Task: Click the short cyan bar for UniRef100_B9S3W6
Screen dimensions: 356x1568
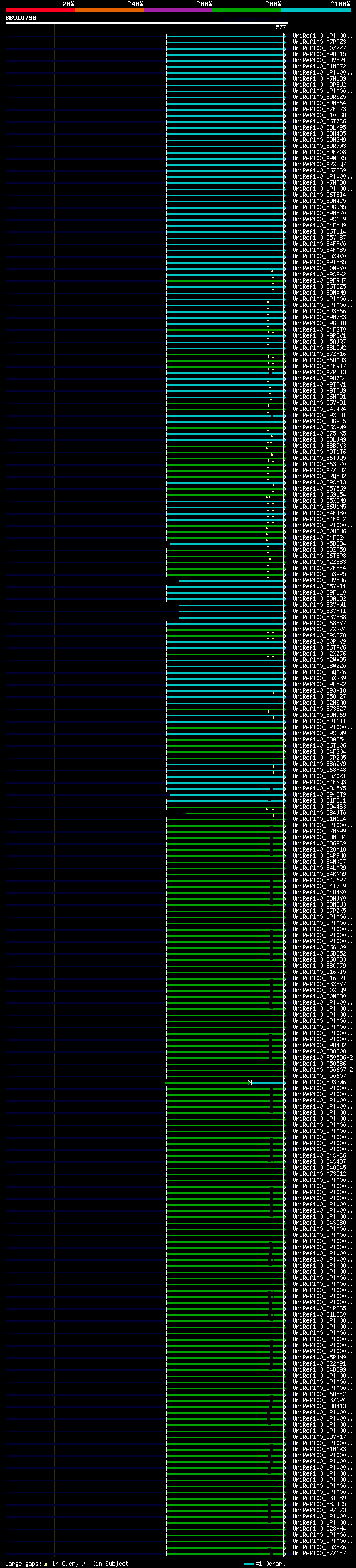Action: pos(268,1082)
